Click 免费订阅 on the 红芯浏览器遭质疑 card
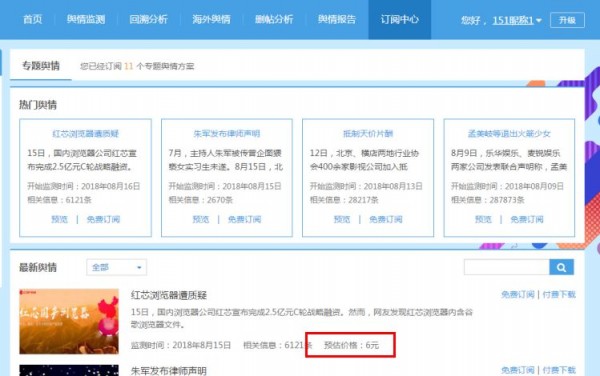The image size is (600, 376). point(103,219)
